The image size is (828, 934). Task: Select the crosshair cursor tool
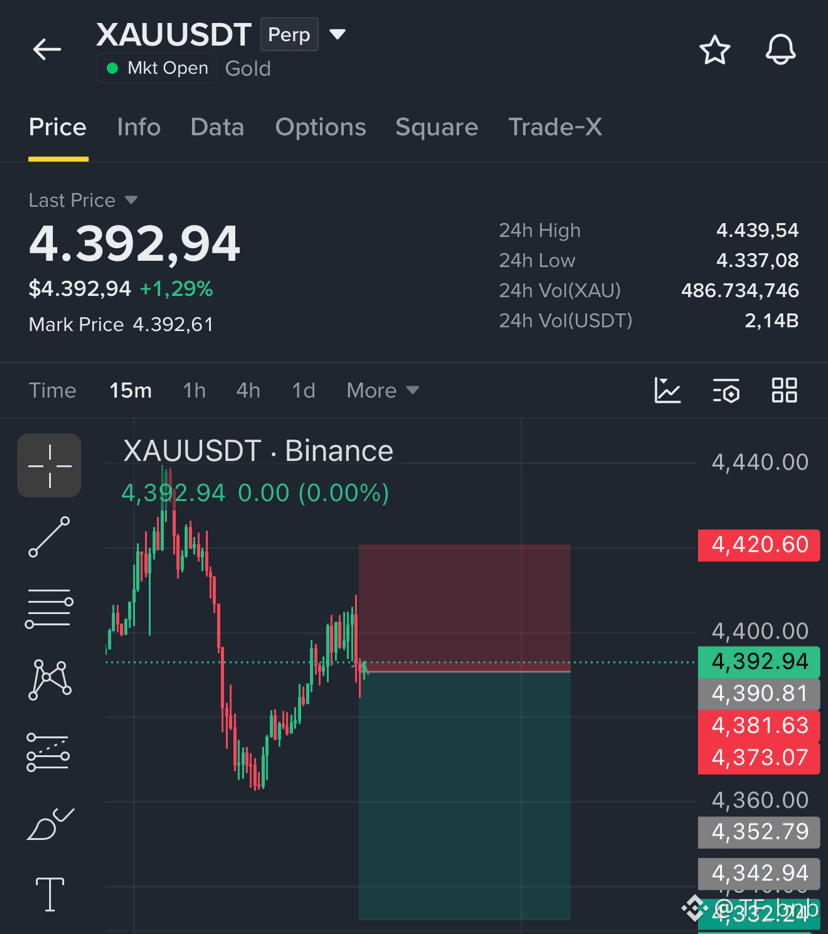49,465
